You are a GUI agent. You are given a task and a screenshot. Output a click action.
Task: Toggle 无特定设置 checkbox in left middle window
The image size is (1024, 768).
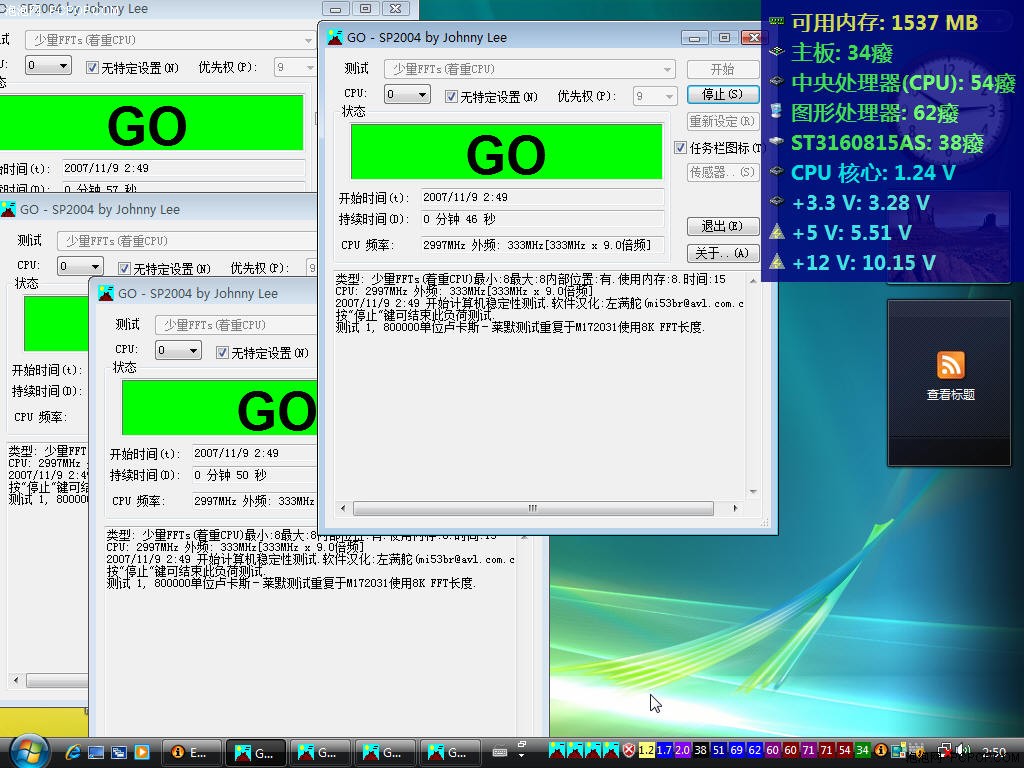(125, 268)
